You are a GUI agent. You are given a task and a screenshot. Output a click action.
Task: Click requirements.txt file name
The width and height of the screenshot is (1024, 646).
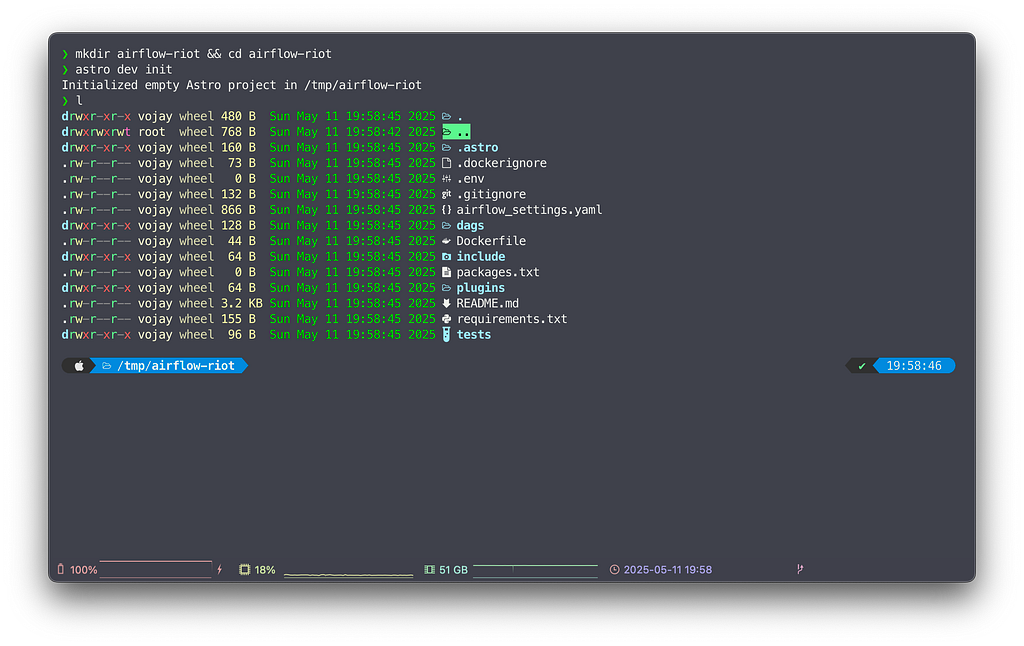[512, 319]
